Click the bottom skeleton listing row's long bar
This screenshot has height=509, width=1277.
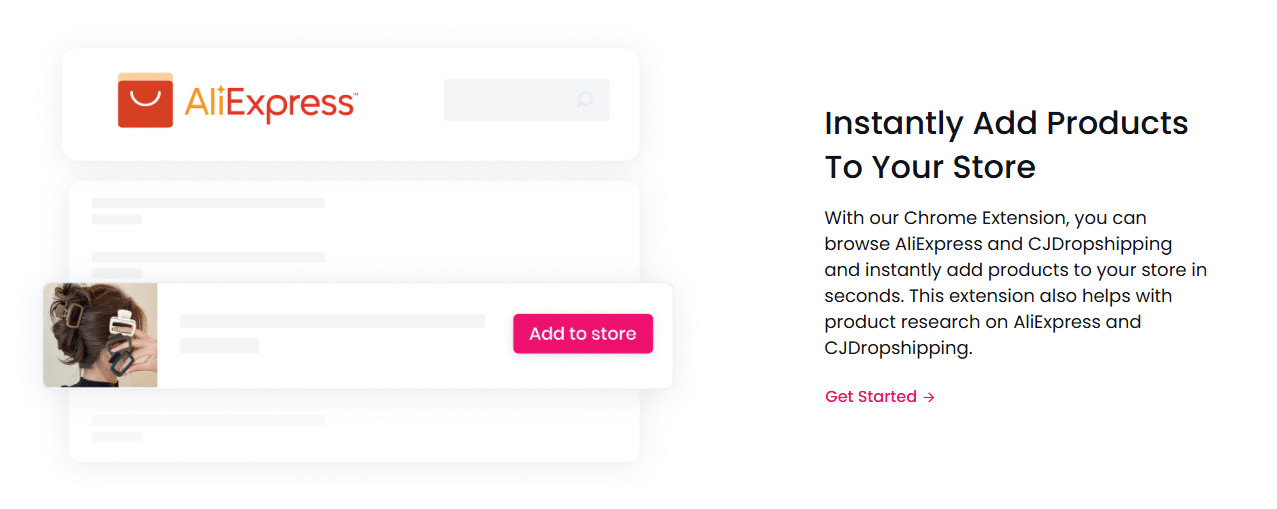pos(208,421)
